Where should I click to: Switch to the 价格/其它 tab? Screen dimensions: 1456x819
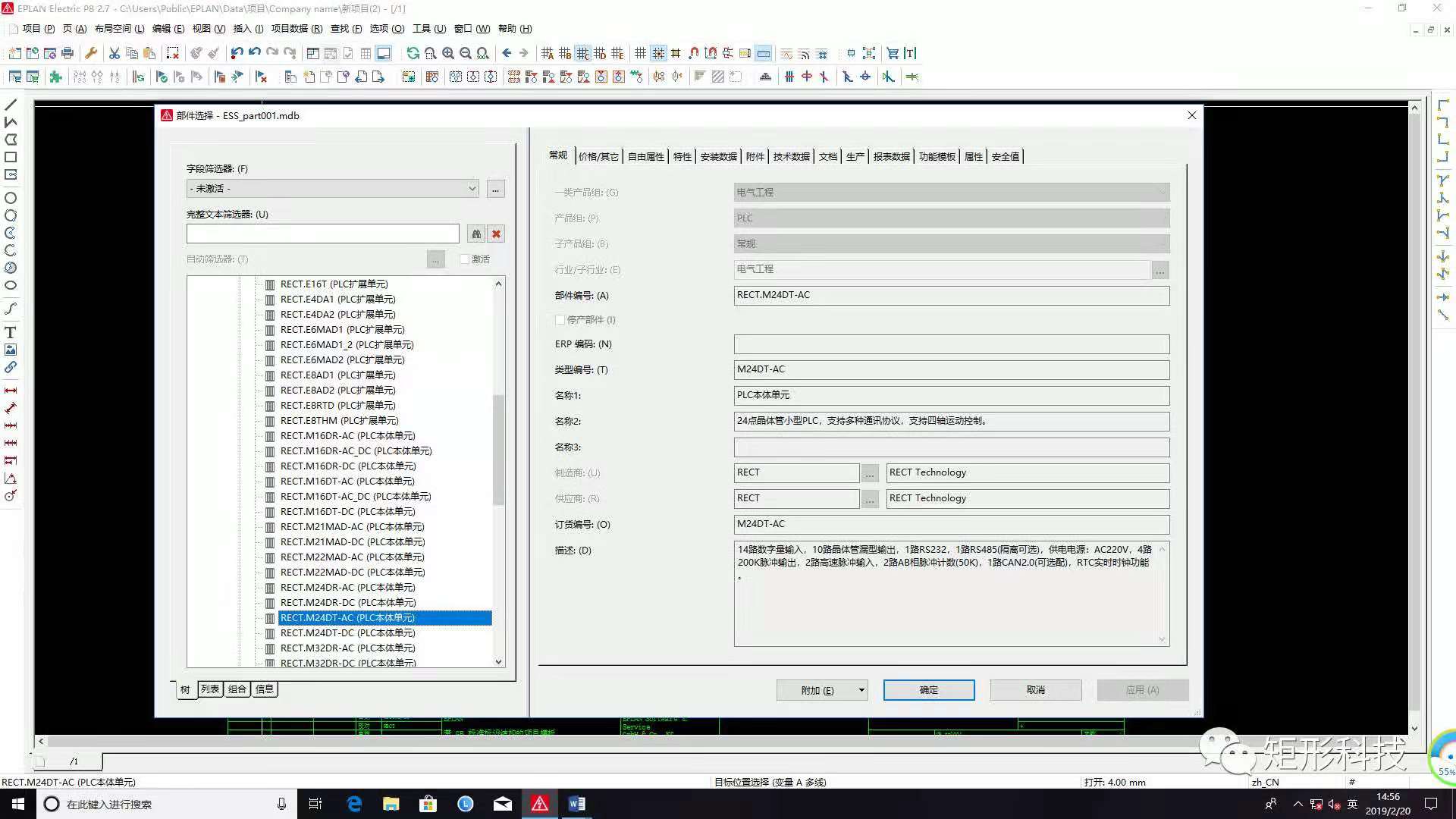coord(598,157)
